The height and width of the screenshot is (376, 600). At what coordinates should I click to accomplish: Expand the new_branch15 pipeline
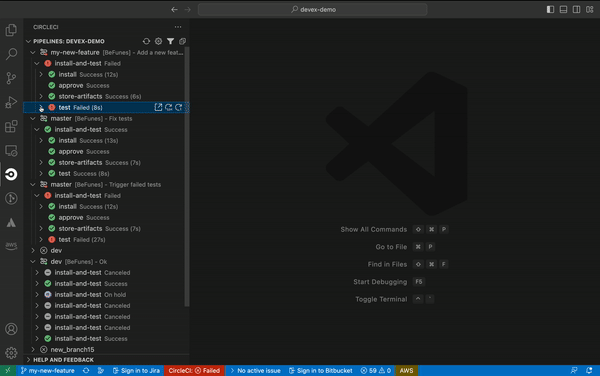(33, 350)
